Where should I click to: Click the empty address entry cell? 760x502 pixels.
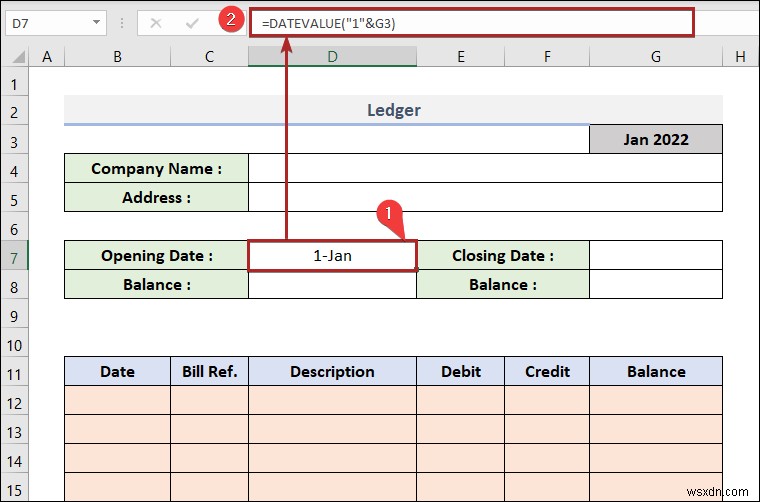pyautogui.click(x=485, y=198)
